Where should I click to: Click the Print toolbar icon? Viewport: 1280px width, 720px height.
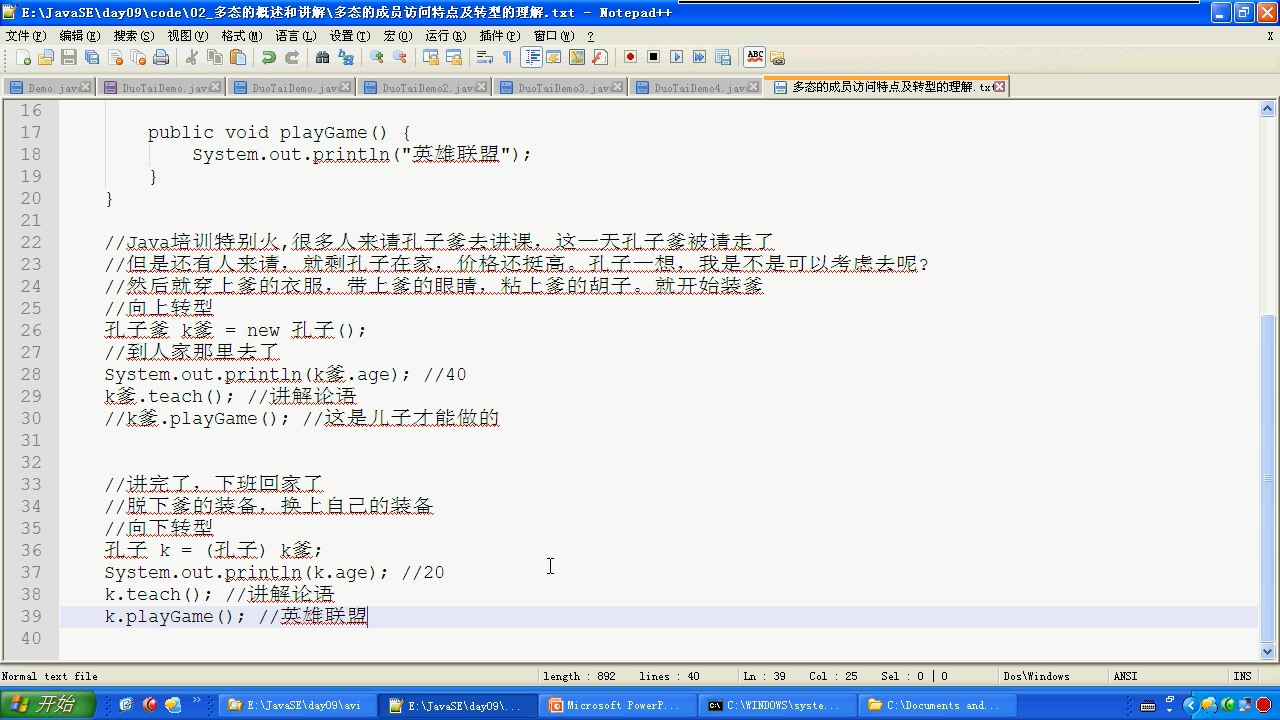(161, 57)
